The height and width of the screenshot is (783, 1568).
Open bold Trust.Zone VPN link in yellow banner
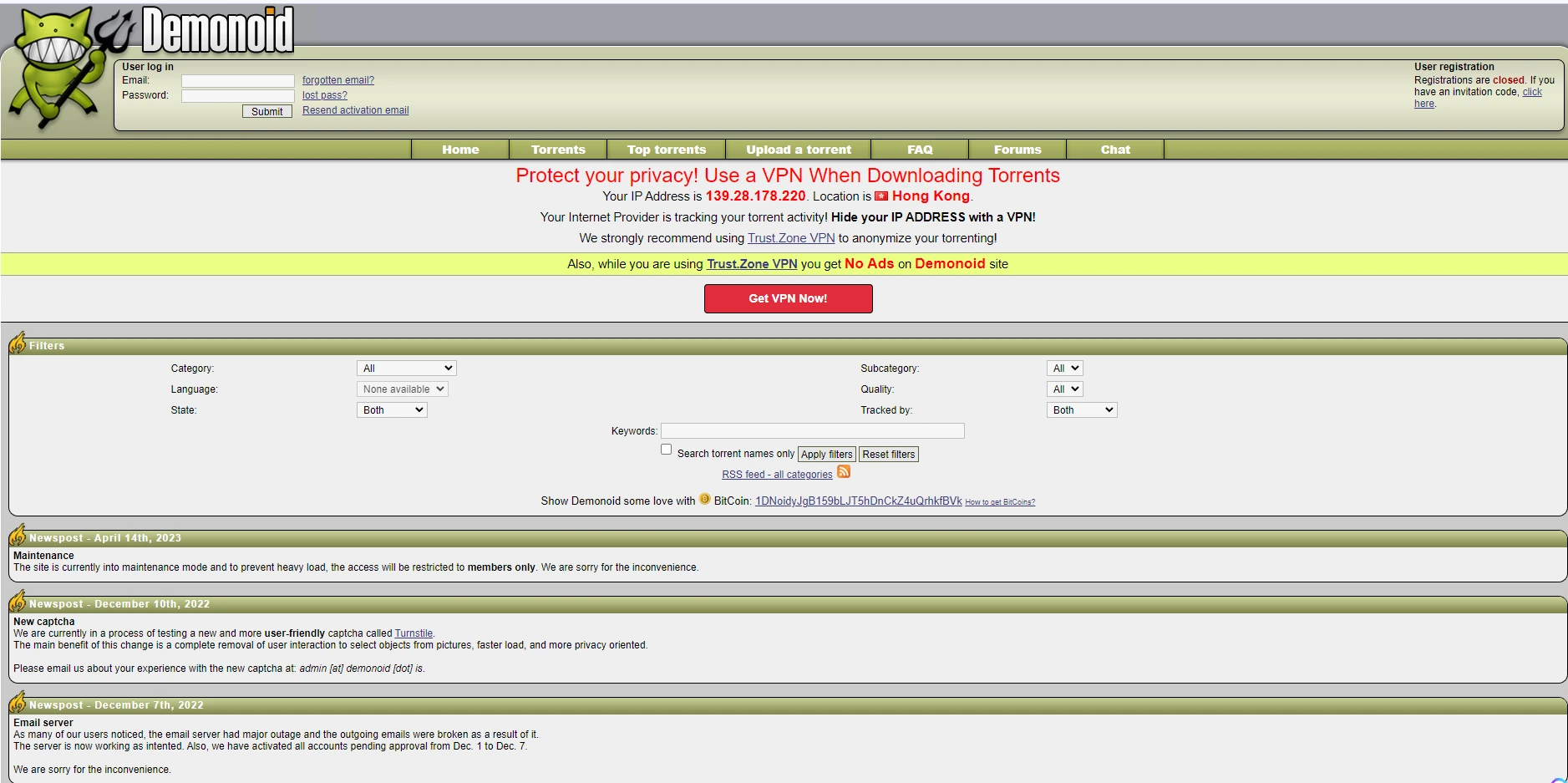tap(752, 264)
